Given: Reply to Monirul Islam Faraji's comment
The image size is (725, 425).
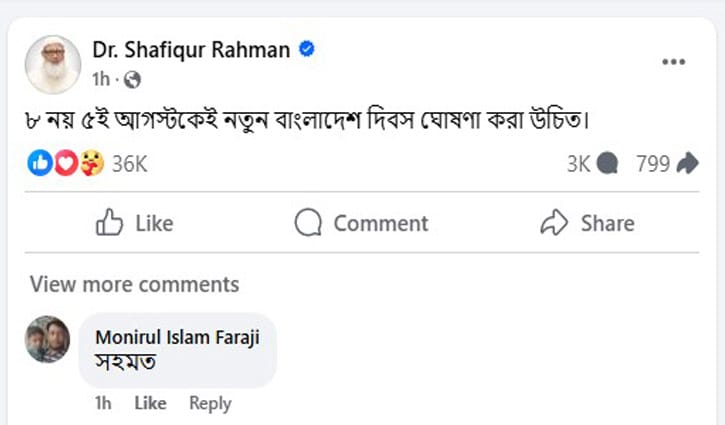Looking at the screenshot, I should (210, 403).
